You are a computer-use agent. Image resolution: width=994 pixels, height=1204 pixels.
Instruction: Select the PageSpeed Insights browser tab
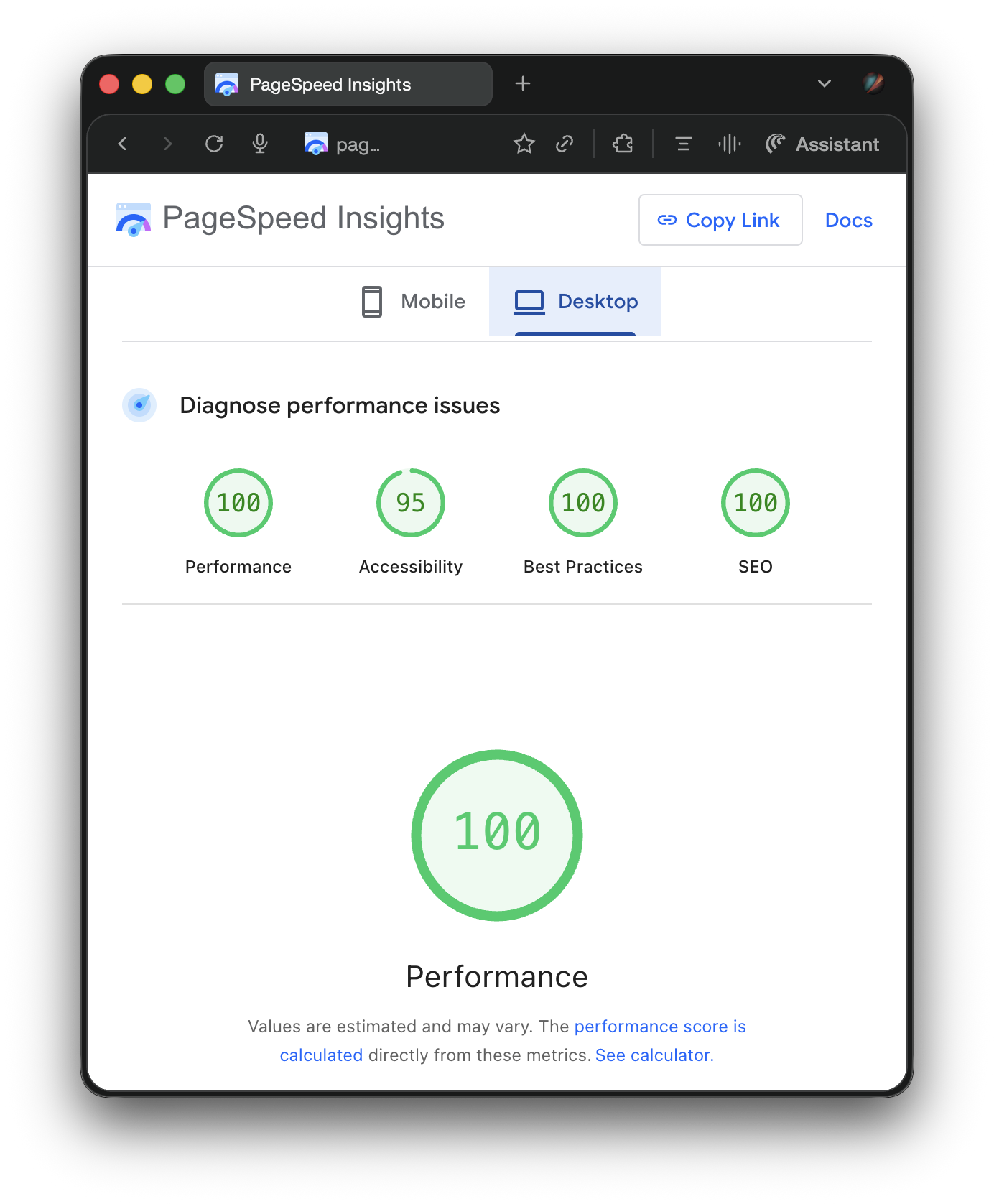[348, 84]
